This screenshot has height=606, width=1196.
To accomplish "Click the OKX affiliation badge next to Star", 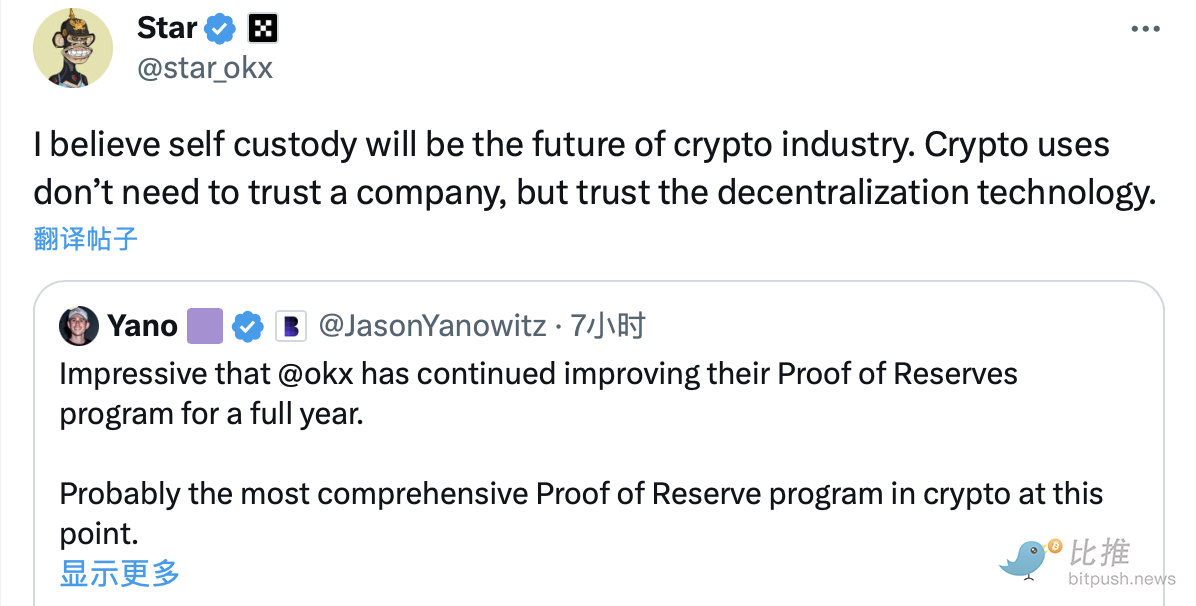I will 263,29.
